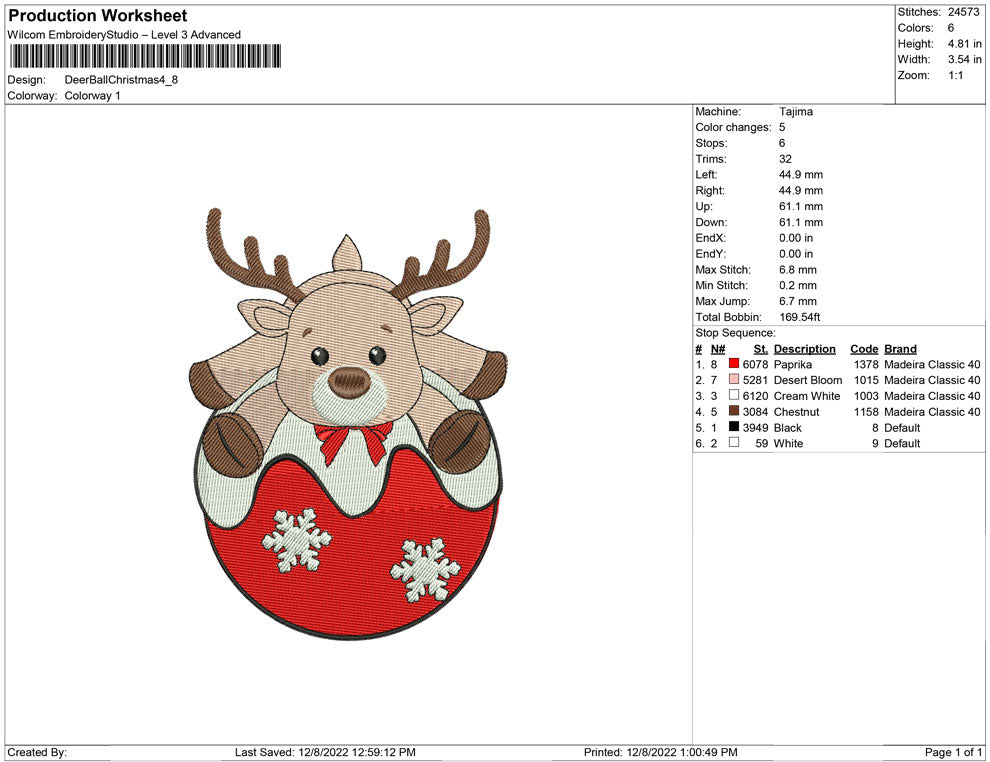
Task: Click the Cream White color swatch
Action: 734,395
